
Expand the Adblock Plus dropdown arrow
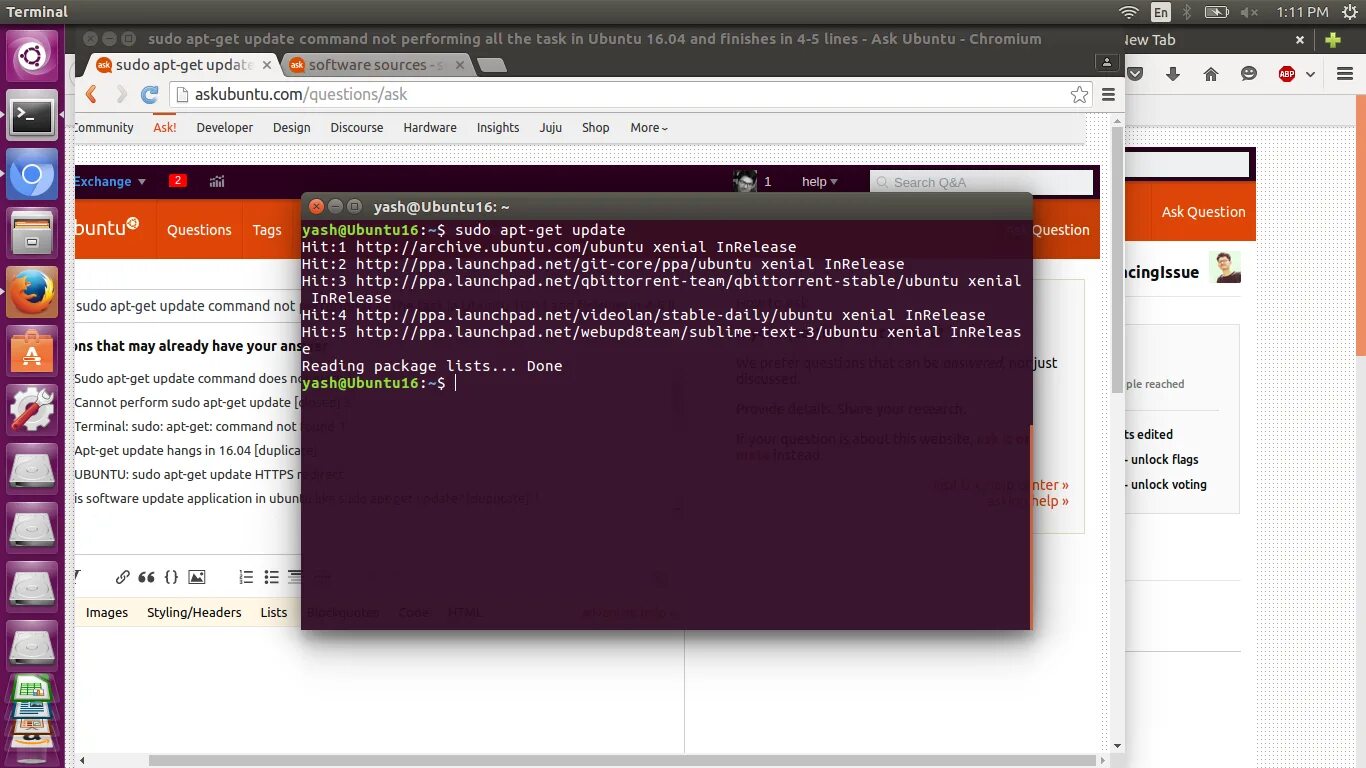click(1310, 75)
